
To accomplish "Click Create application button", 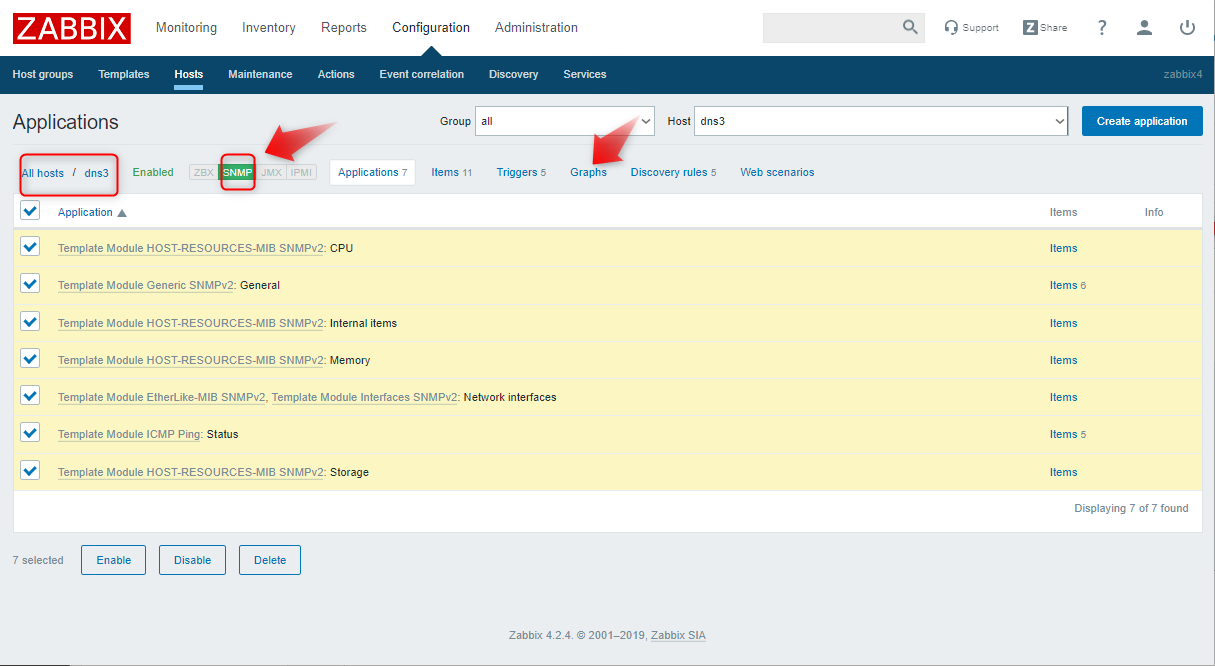I will point(1142,121).
